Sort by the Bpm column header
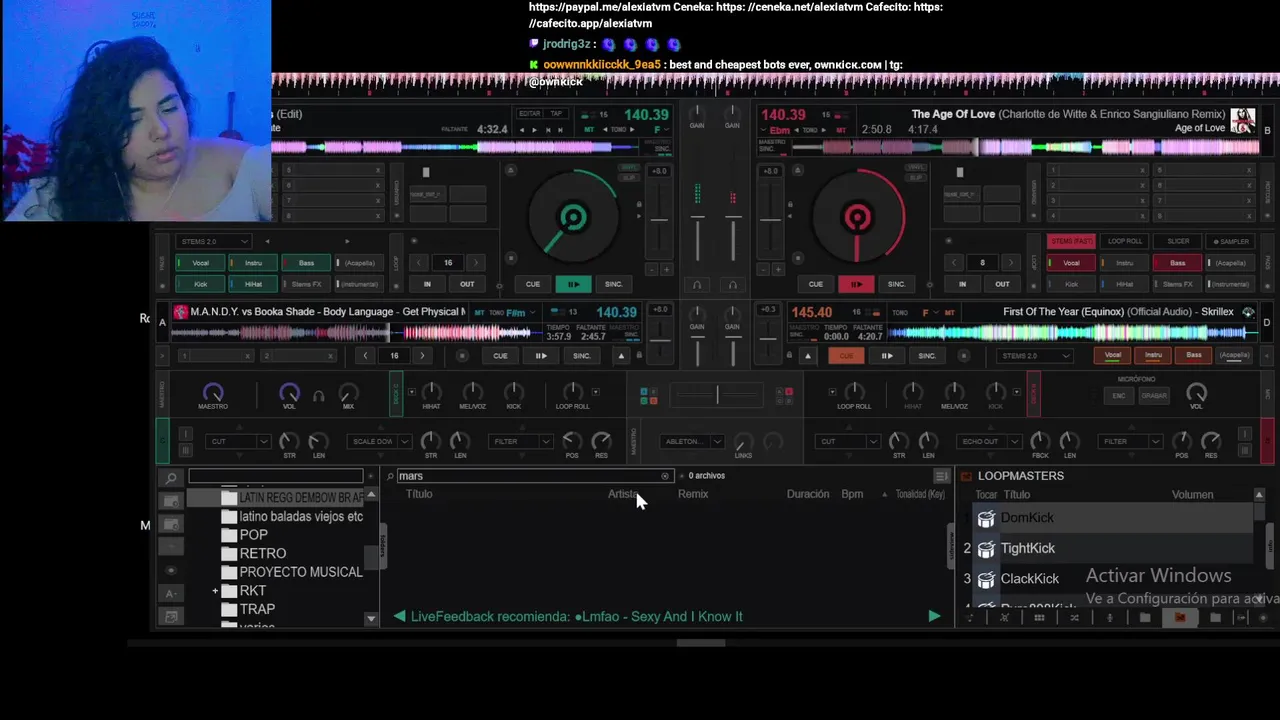The image size is (1280, 720). [852, 494]
